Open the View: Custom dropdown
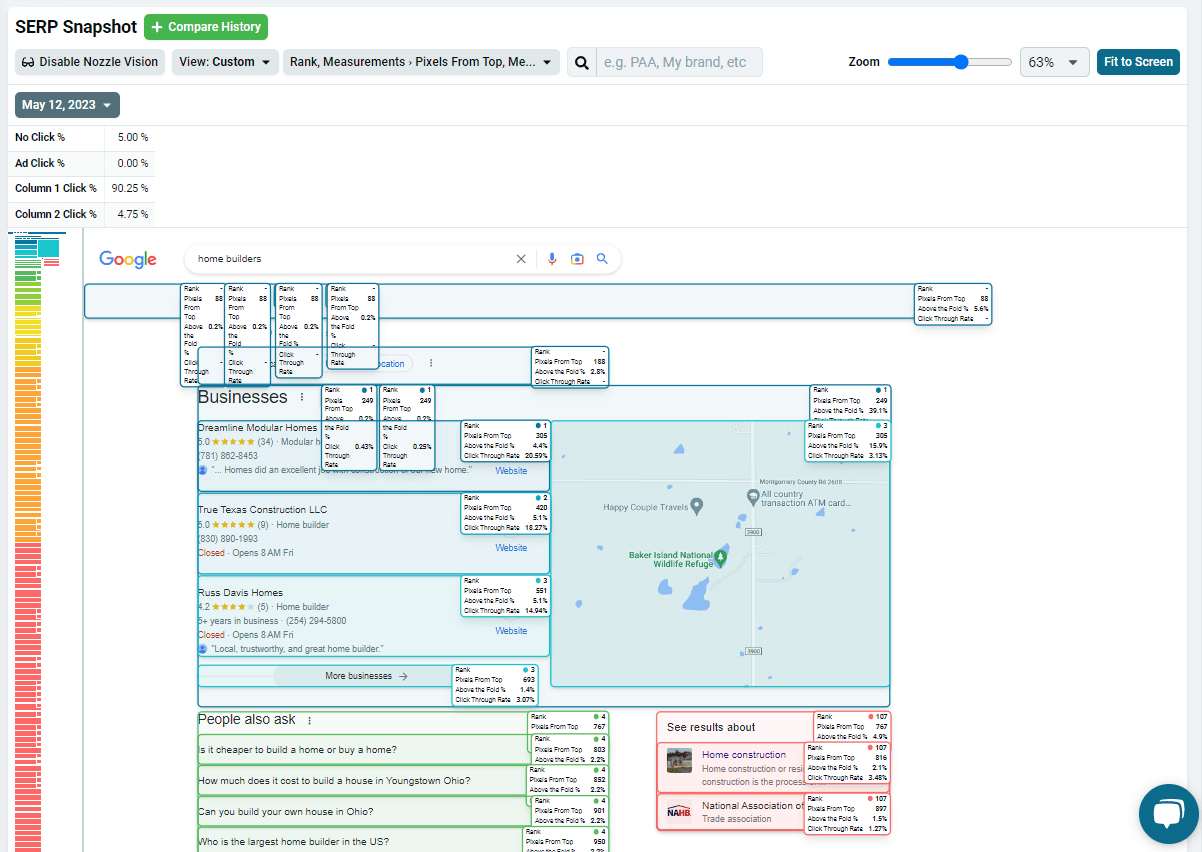Image resolution: width=1202 pixels, height=852 pixels. 225,62
